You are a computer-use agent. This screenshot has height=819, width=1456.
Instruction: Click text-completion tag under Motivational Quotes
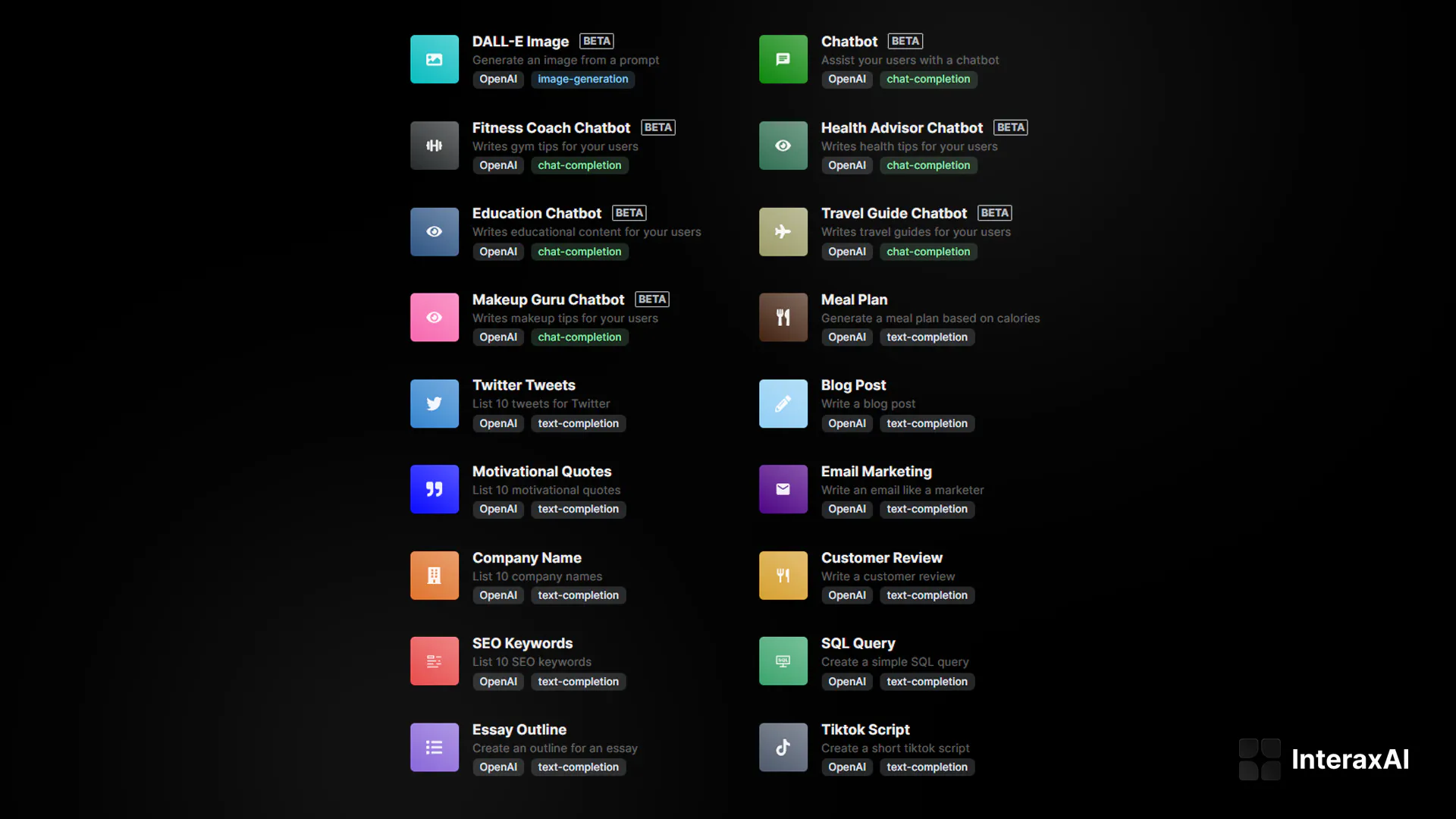tap(578, 510)
